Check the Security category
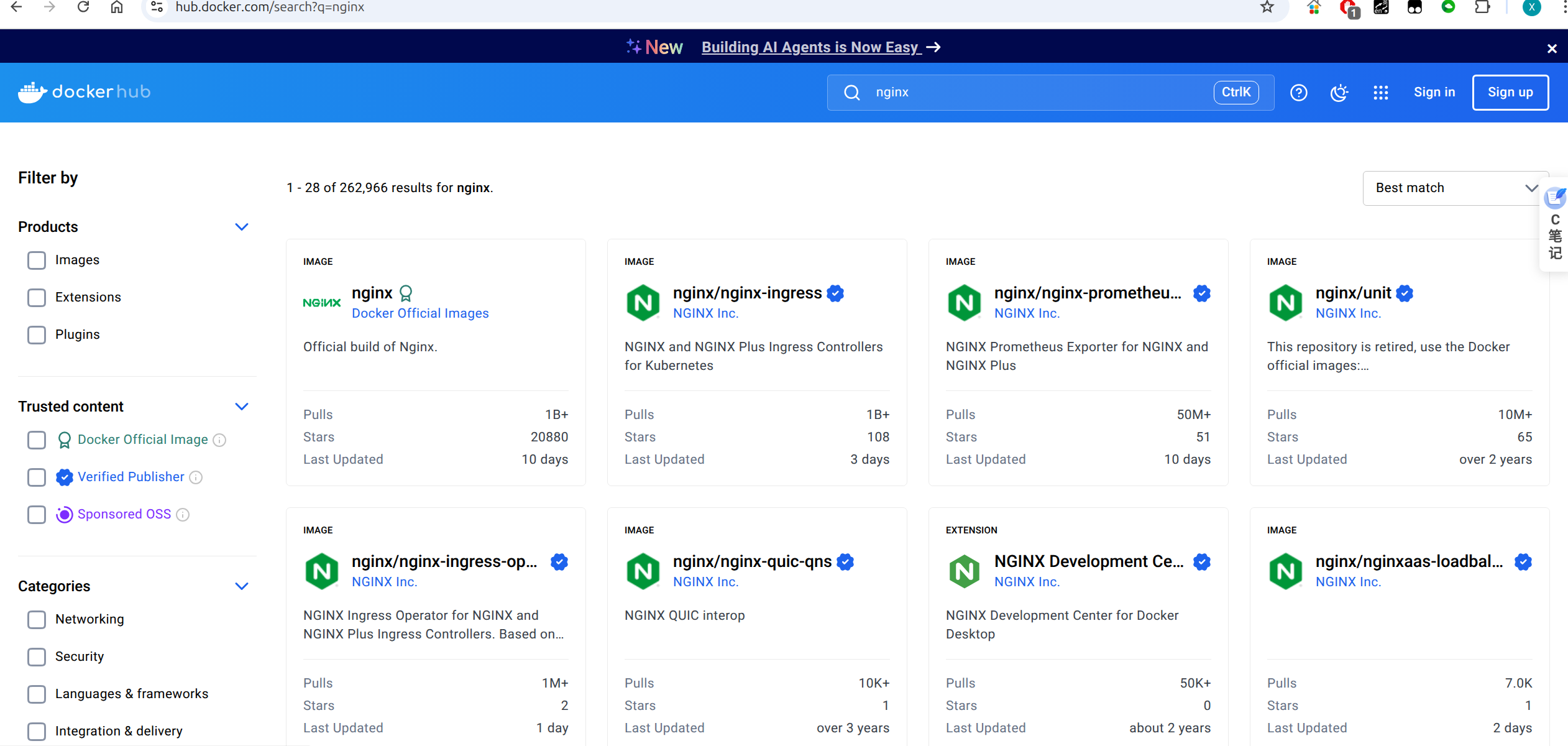The height and width of the screenshot is (746, 1568). [x=37, y=657]
